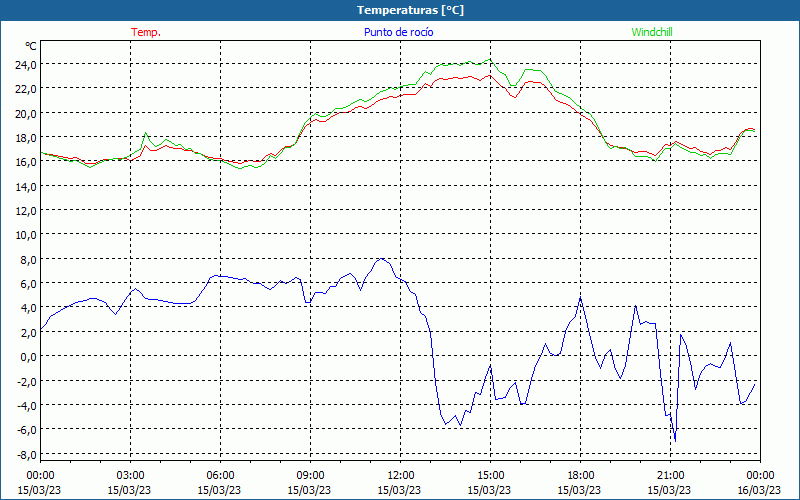Click the 14,0 y-axis value
This screenshot has width=800, height=500.
coord(26,186)
